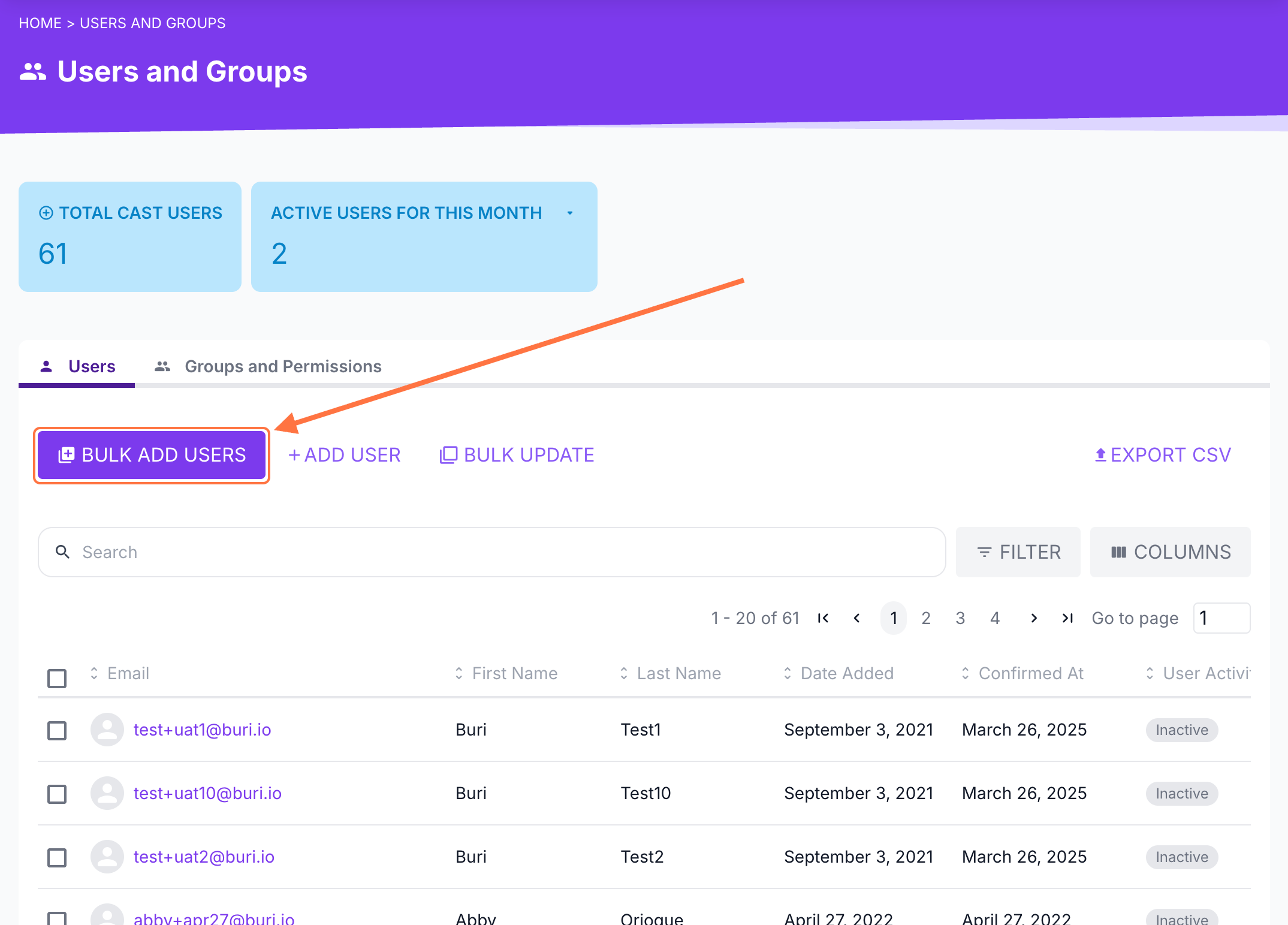Check the box for test+uat10@buri.io
Screen dimensions: 1288x925
point(57,794)
